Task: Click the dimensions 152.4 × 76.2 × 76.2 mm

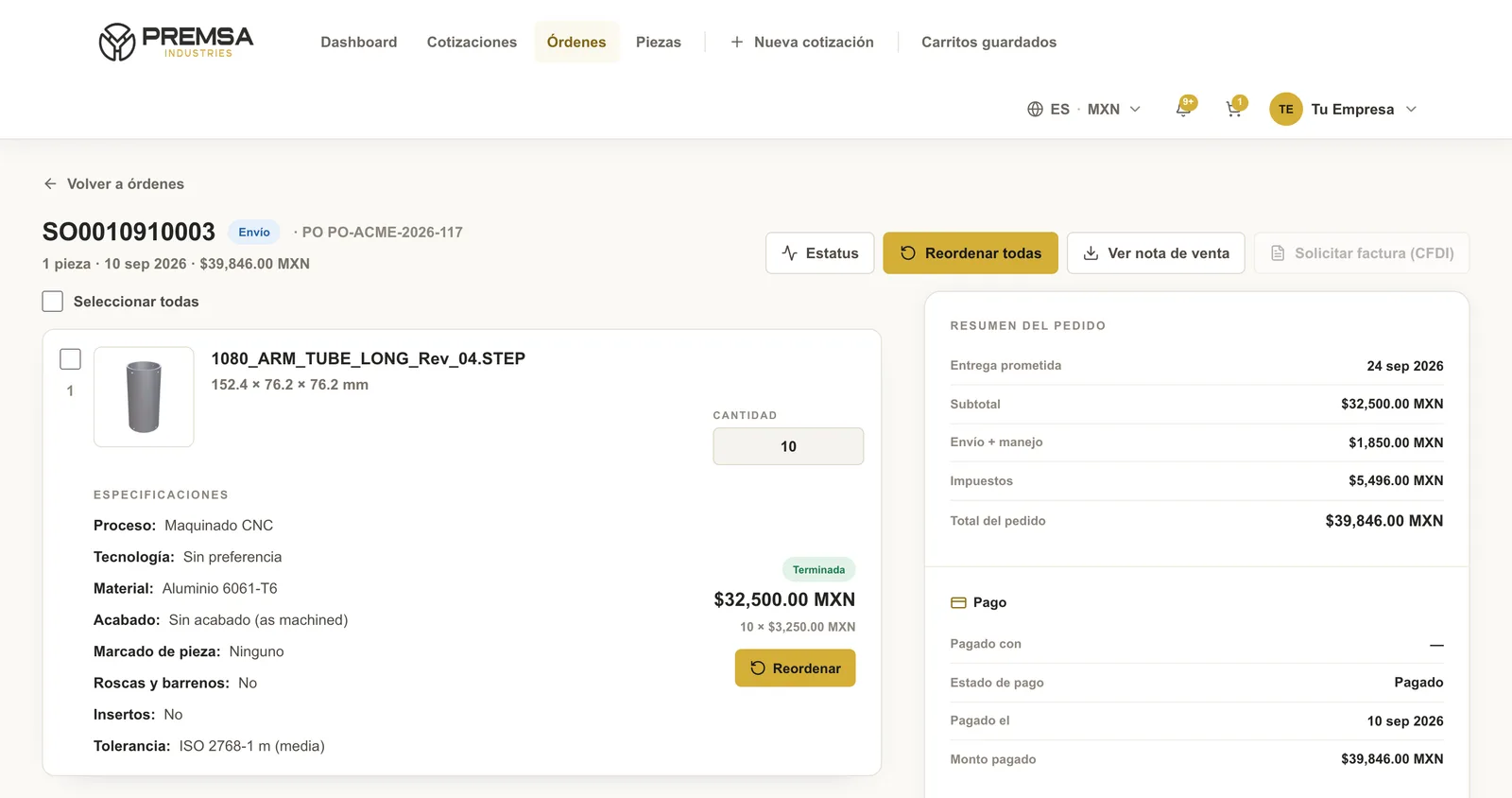Action: pos(290,385)
